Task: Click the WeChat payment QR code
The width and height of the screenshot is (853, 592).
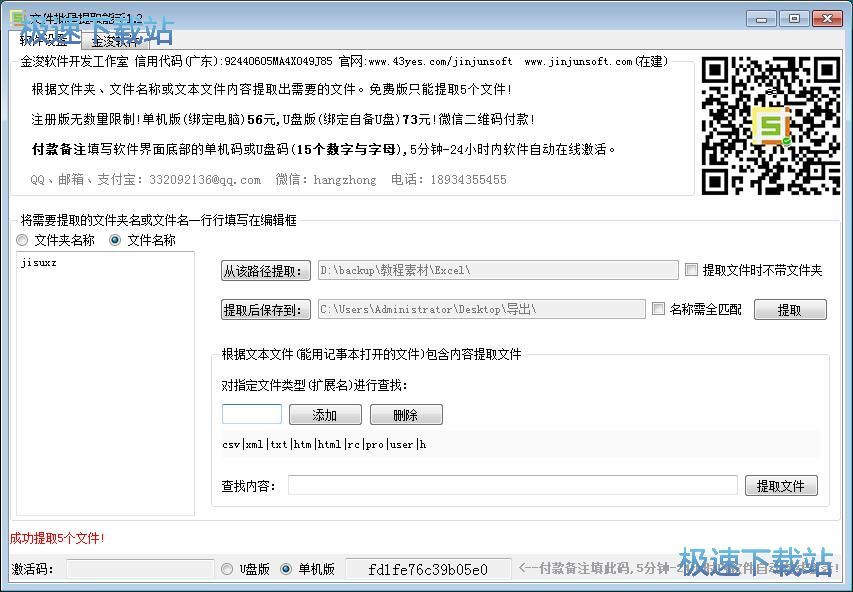Action: point(770,125)
